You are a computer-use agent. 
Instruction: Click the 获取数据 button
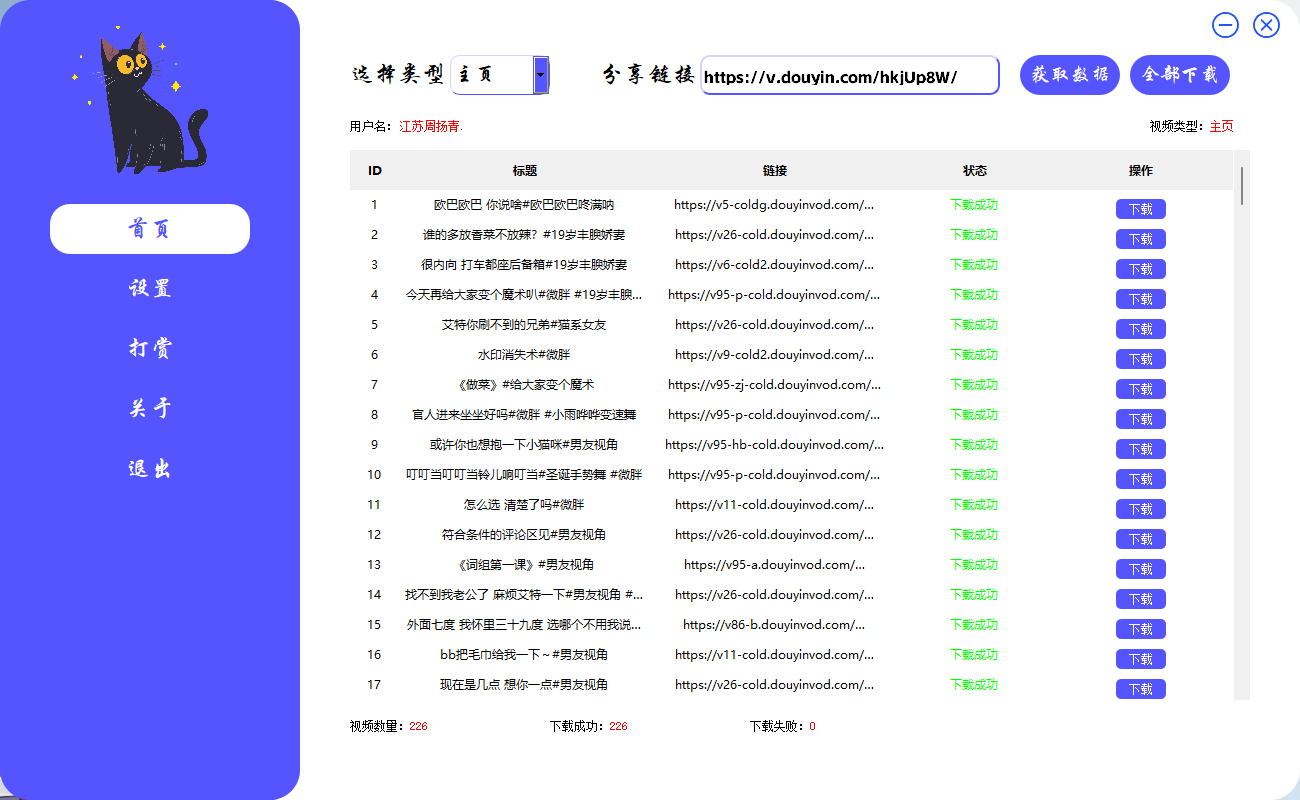(x=1069, y=74)
